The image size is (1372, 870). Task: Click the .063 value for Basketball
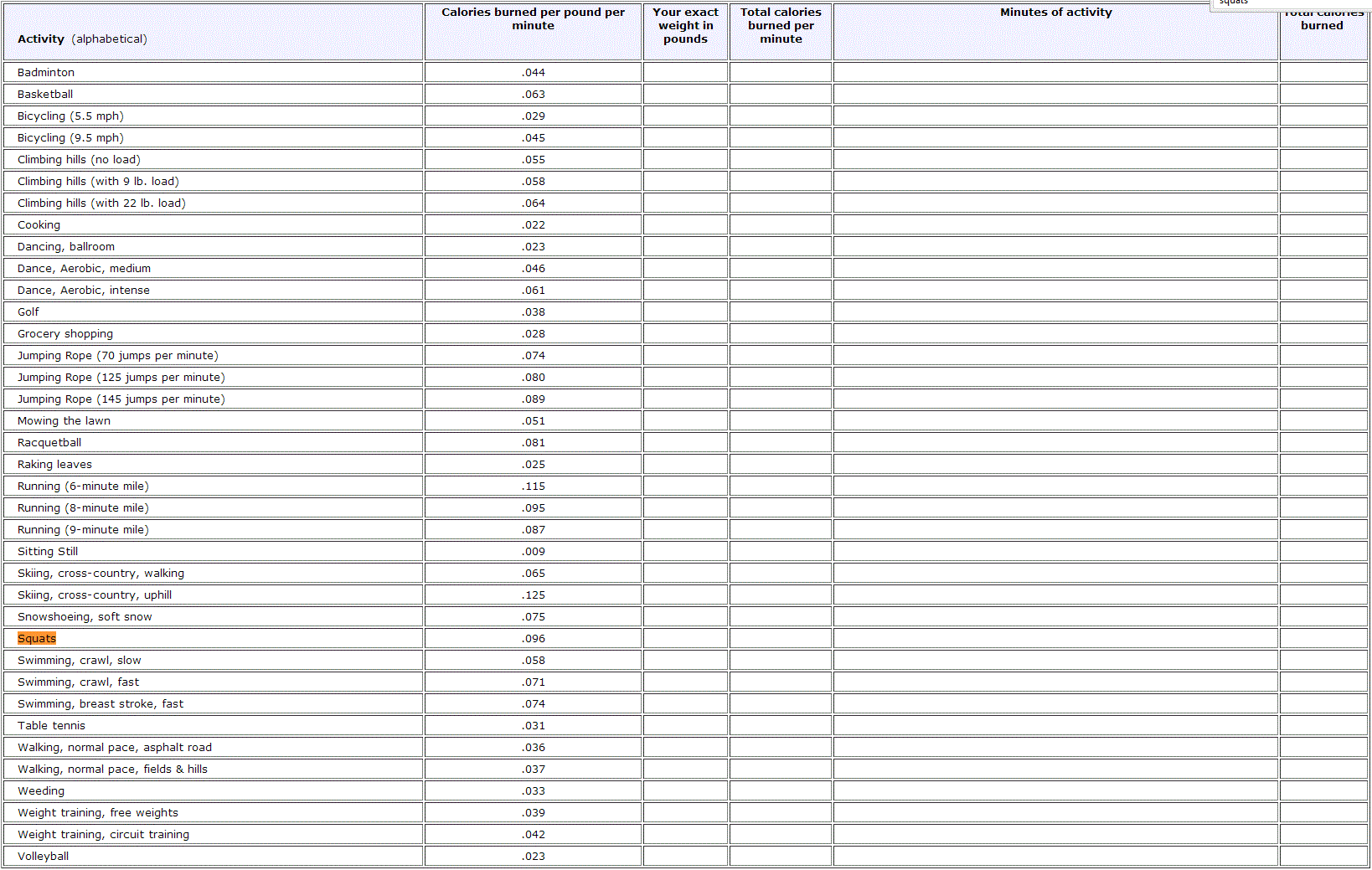533,94
